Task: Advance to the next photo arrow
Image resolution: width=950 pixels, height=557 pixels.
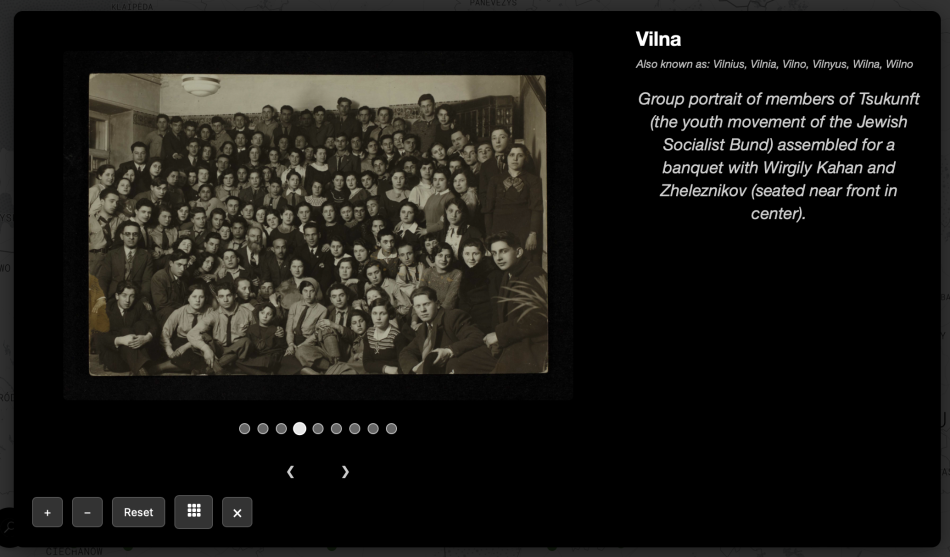Action: click(x=345, y=471)
